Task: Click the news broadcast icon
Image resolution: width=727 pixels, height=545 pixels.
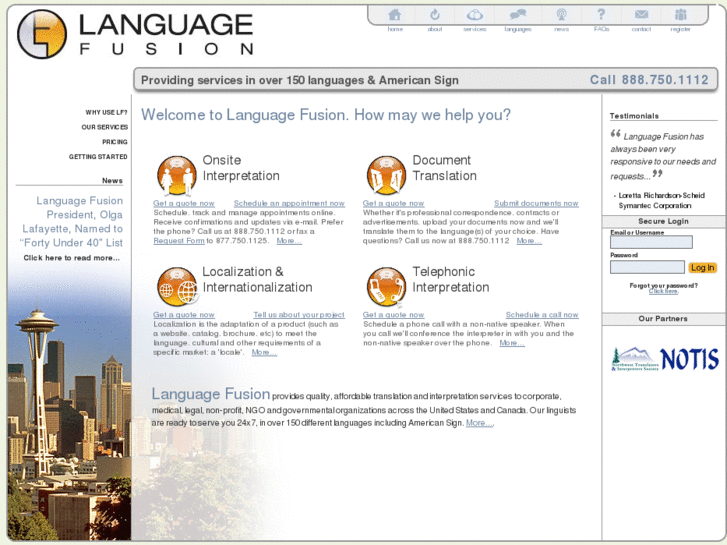Action: click(561, 15)
